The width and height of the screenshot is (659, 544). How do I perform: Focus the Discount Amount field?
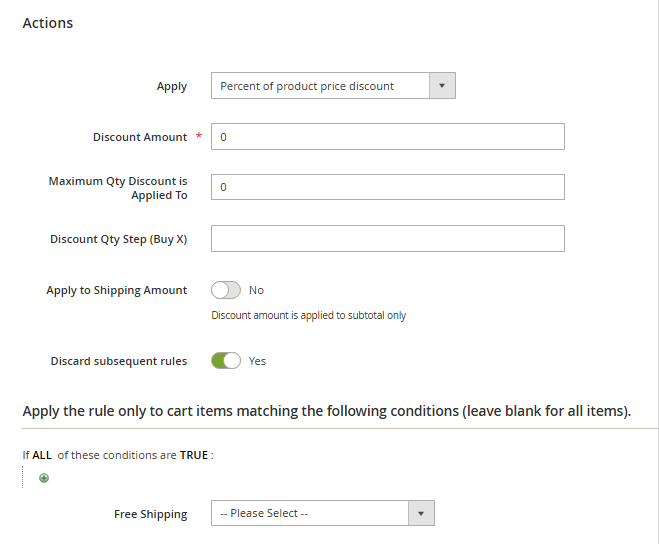[387, 137]
